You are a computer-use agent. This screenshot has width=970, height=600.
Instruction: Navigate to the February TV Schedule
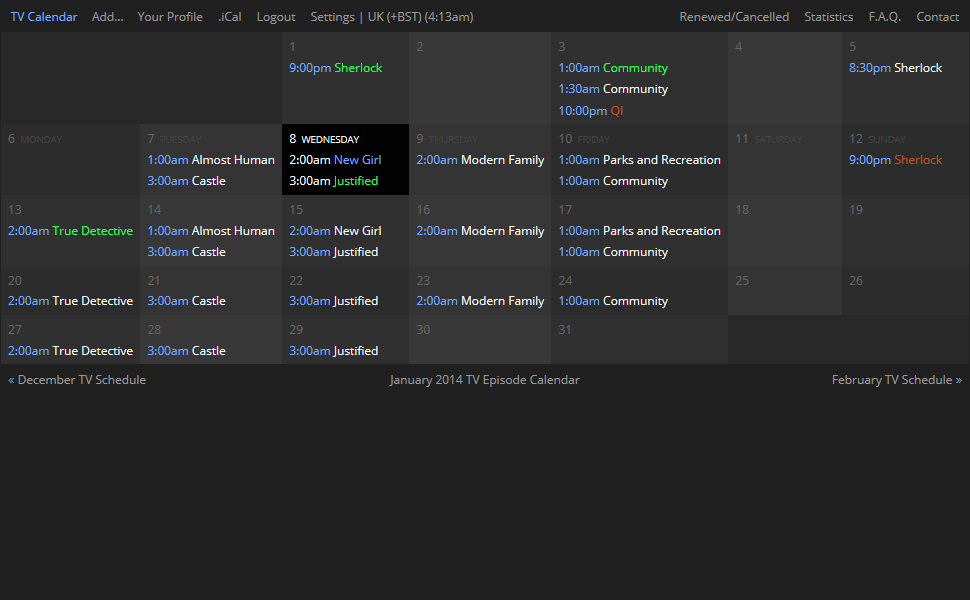[896, 380]
